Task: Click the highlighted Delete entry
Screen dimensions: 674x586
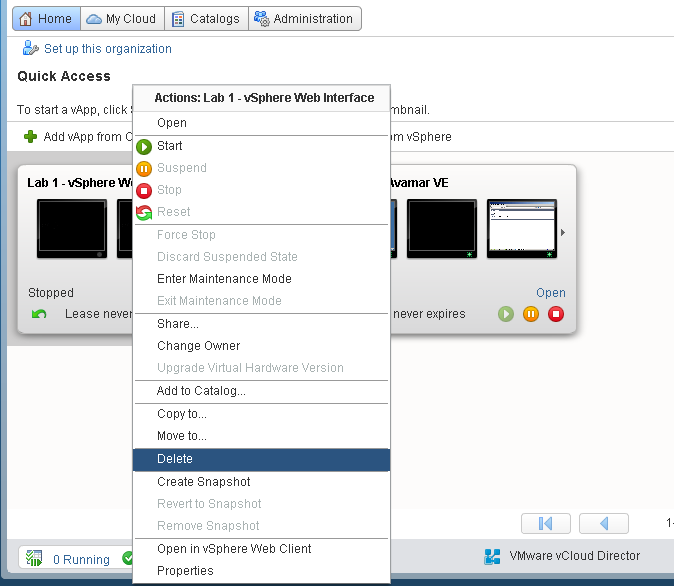Action: (261, 459)
